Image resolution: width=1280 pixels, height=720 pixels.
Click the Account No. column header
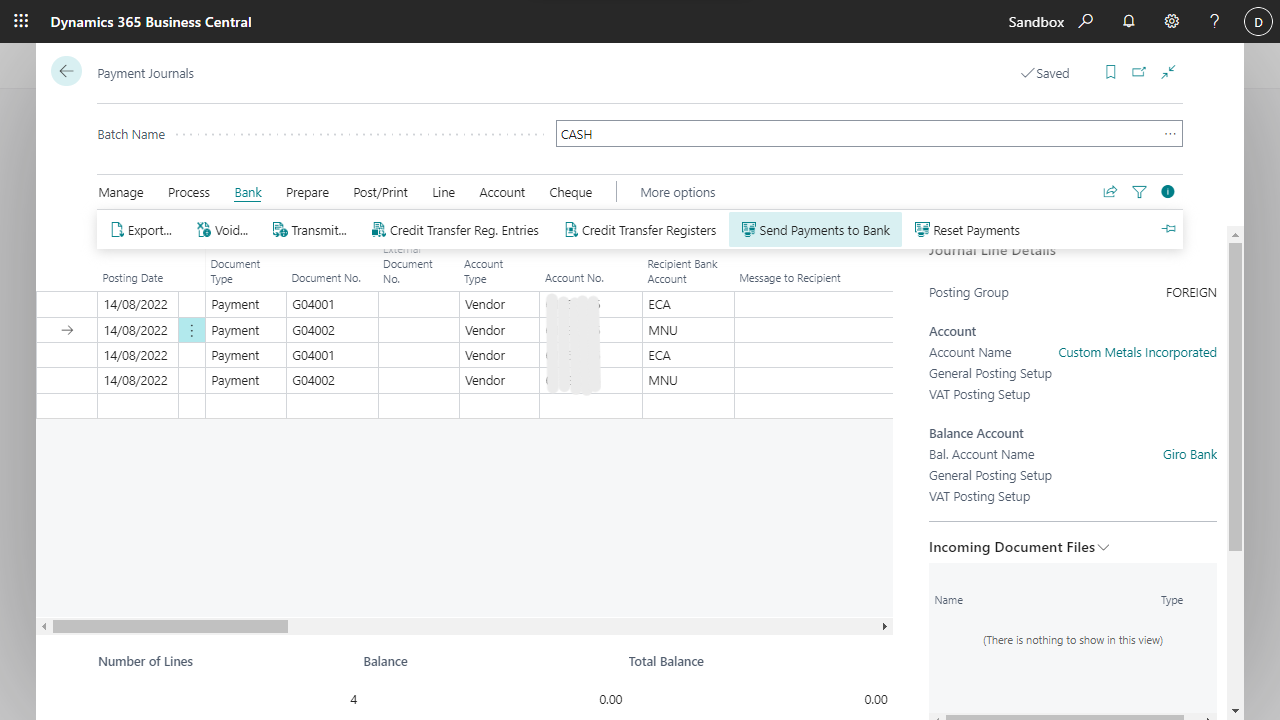(574, 278)
